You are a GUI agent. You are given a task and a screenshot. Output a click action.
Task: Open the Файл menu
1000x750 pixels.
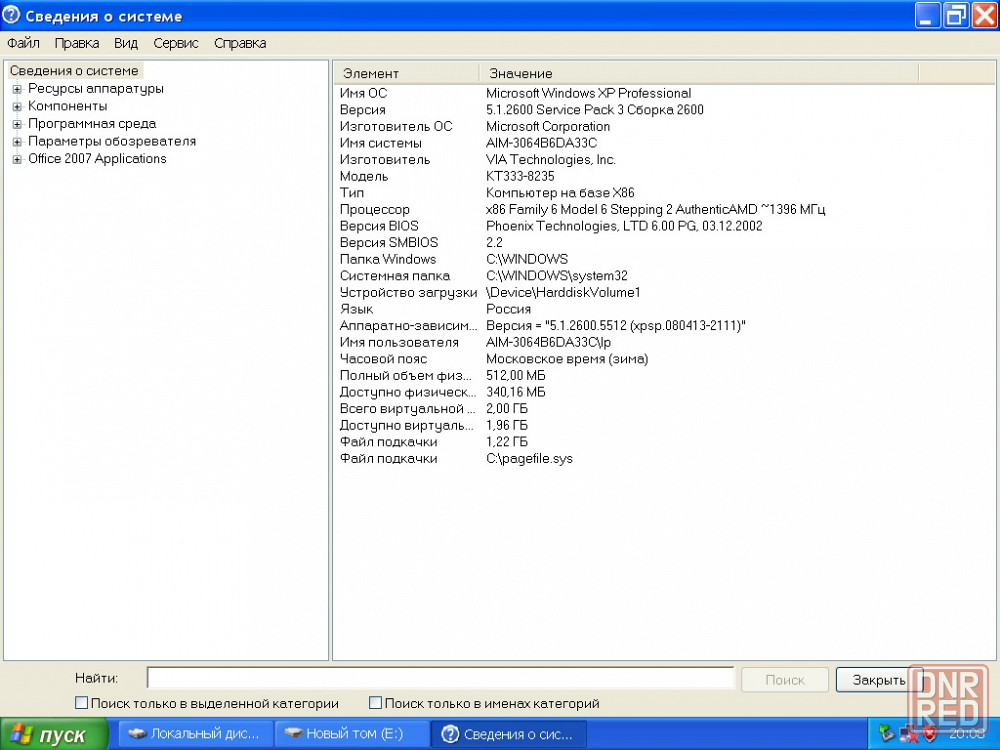click(24, 43)
